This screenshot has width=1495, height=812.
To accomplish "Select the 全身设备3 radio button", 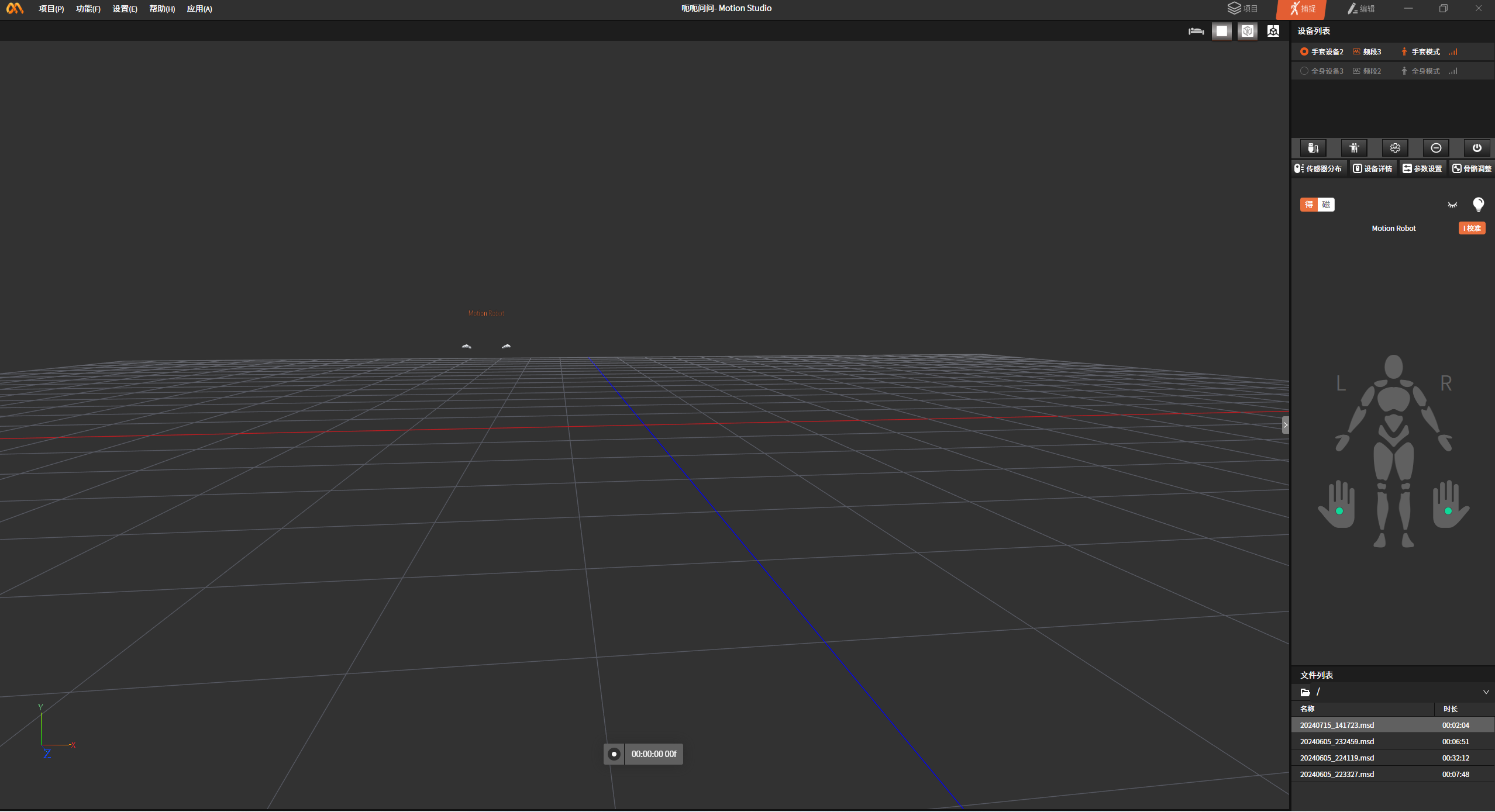I will tap(1304, 71).
